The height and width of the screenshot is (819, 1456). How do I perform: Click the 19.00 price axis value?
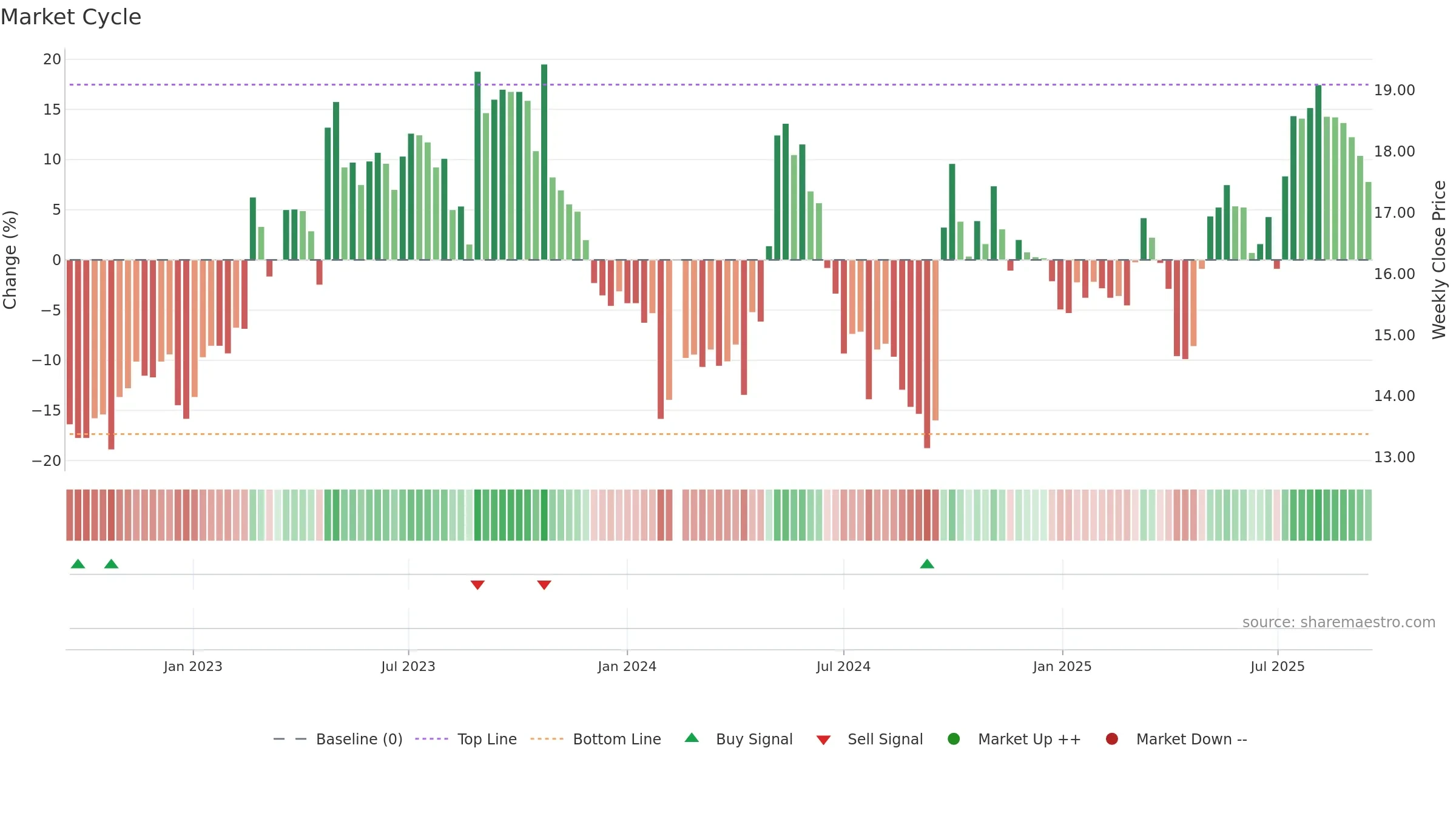tap(1394, 90)
